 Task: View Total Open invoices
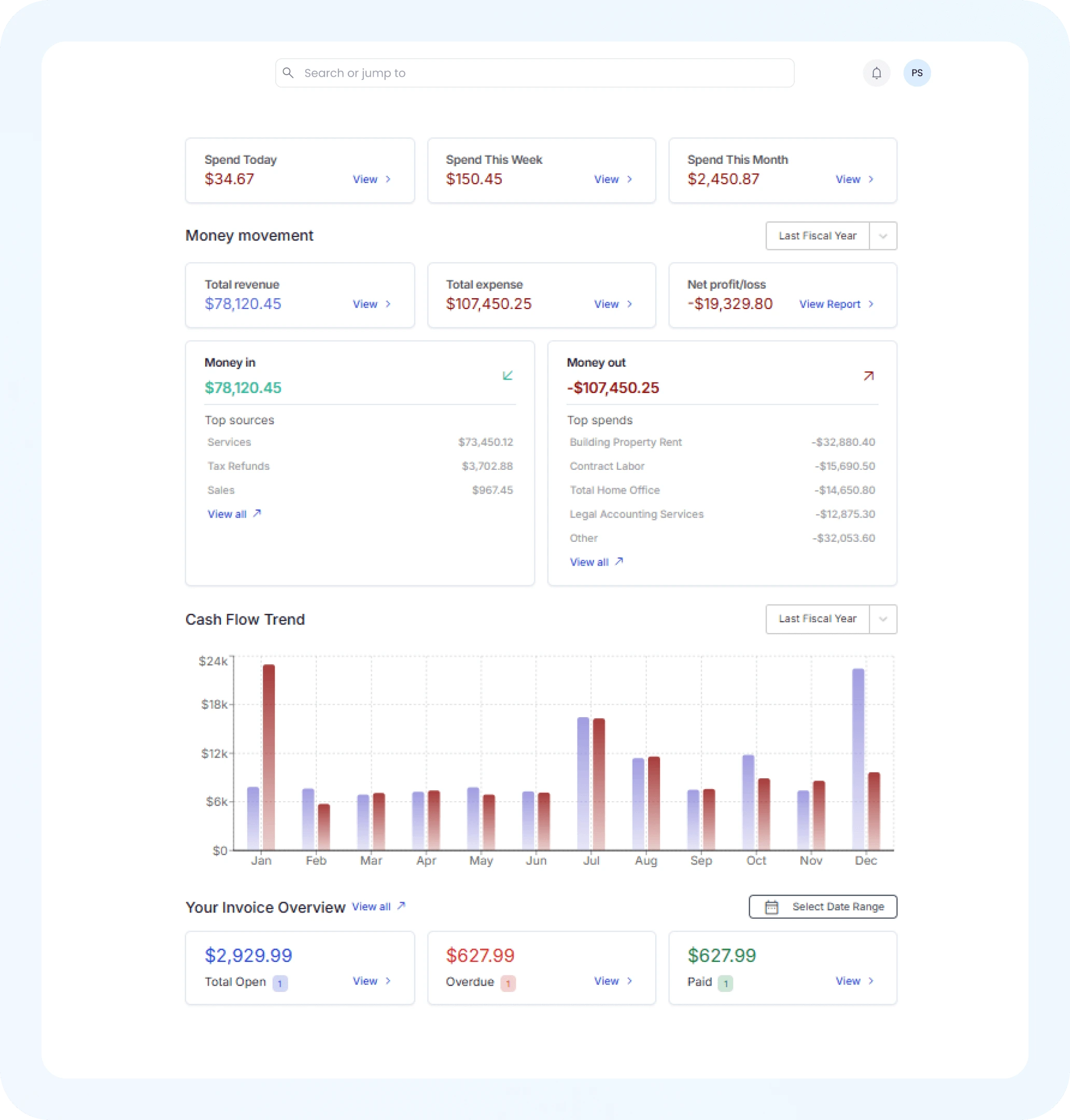pyautogui.click(x=371, y=981)
